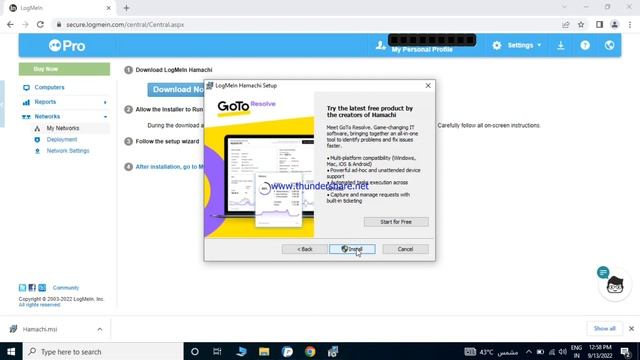Bookmark this page with star icon
The image size is (640, 360).
[x=581, y=24]
